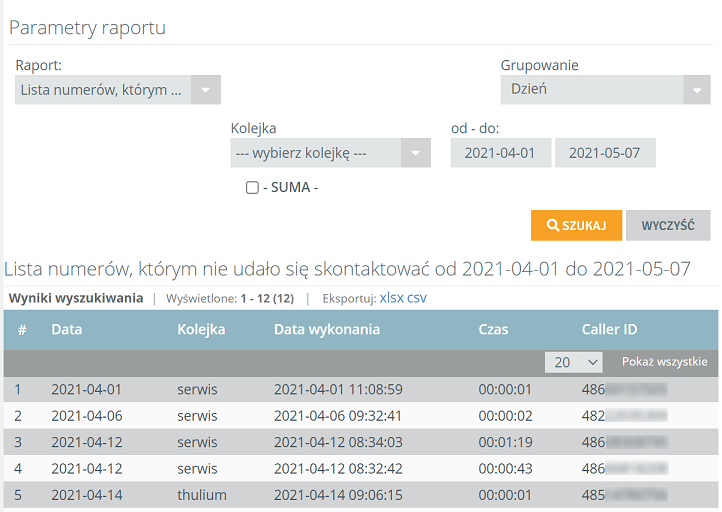Select execution date 2021-04-06 09:32:41
This screenshot has height=512, width=722.
pos(338,416)
